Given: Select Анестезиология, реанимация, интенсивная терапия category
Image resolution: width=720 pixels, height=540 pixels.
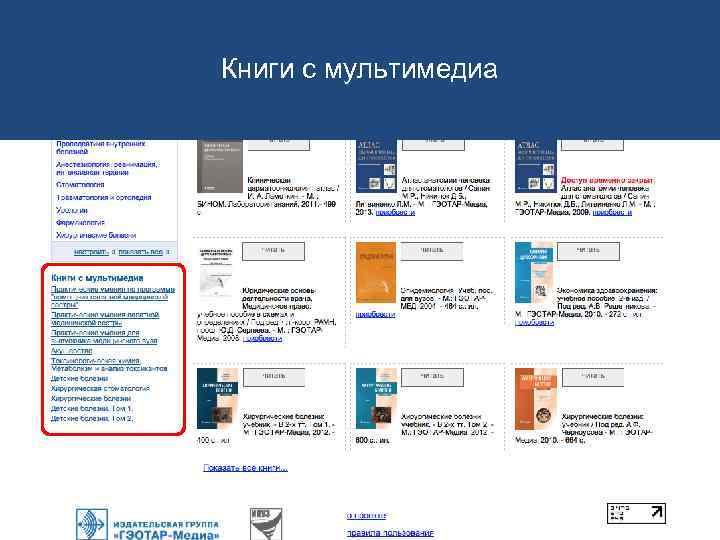Looking at the screenshot, I should point(107,168).
